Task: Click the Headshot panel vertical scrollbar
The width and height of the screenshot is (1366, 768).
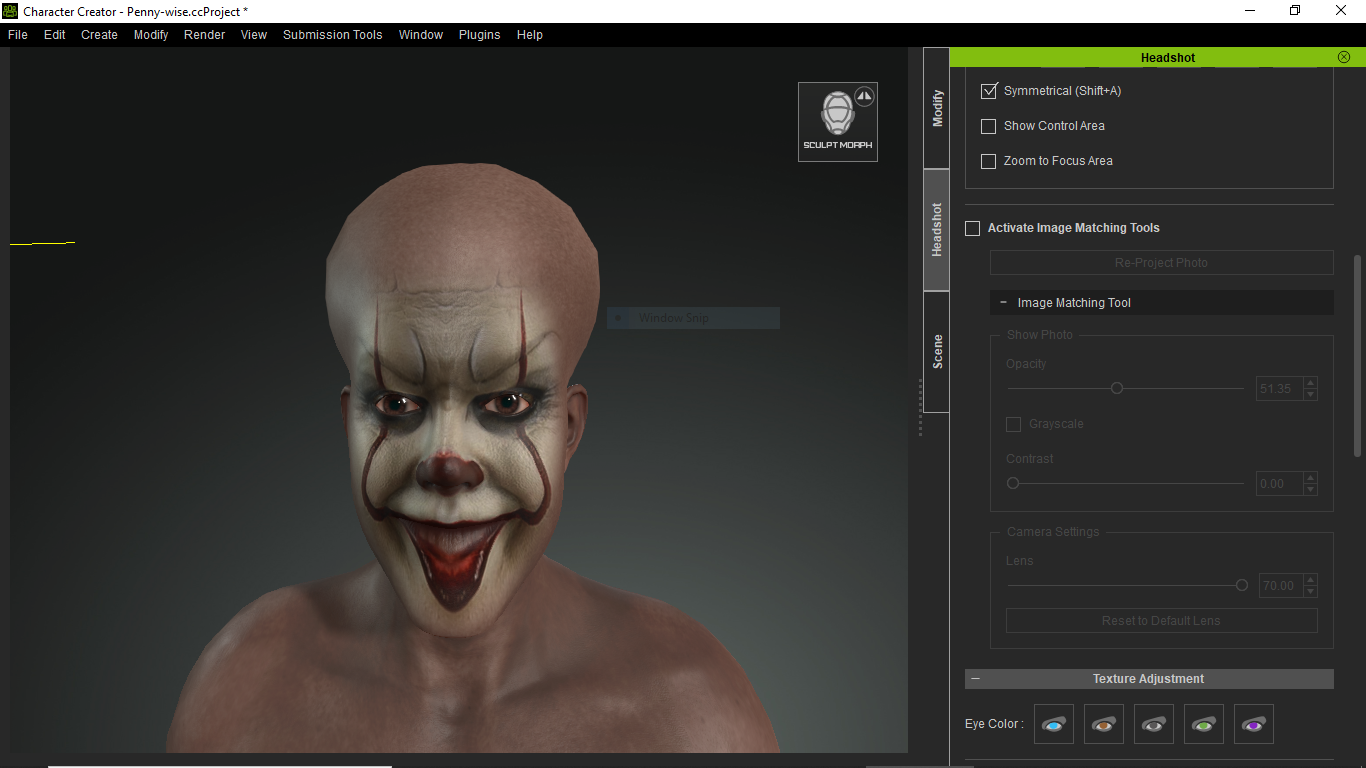Action: click(x=1357, y=355)
